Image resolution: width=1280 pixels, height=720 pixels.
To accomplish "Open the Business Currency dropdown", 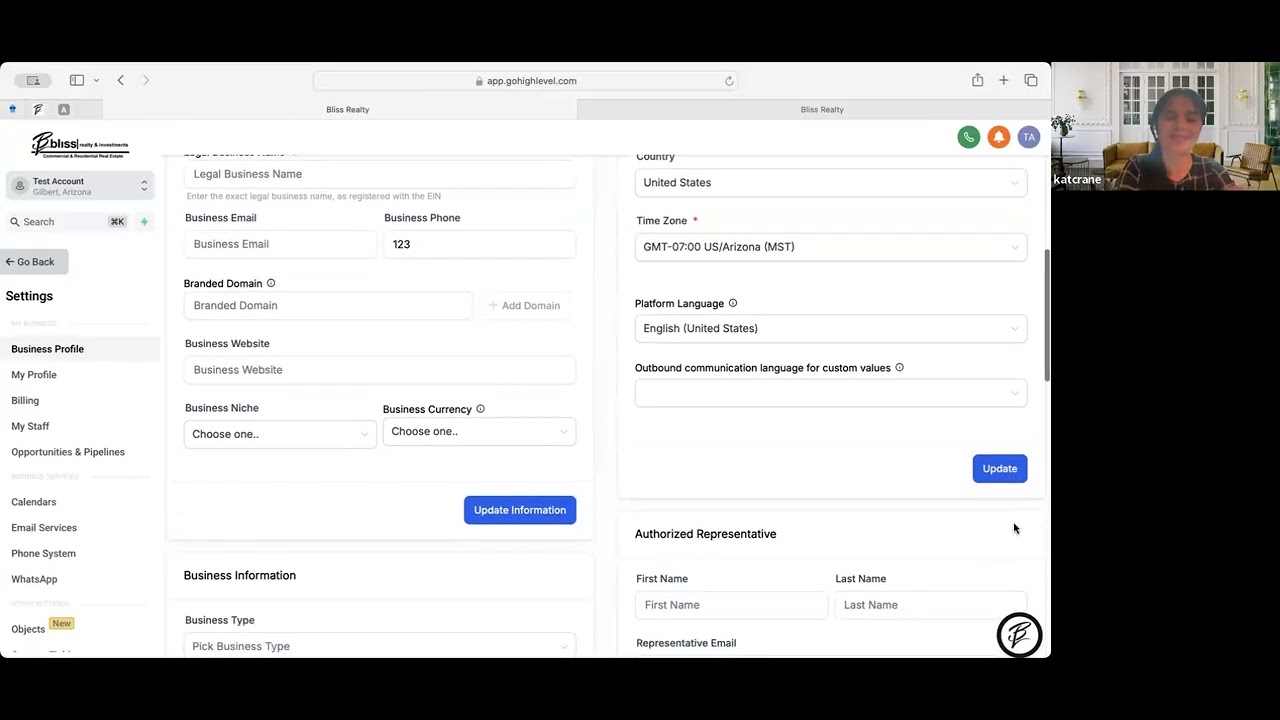I will coord(479,431).
